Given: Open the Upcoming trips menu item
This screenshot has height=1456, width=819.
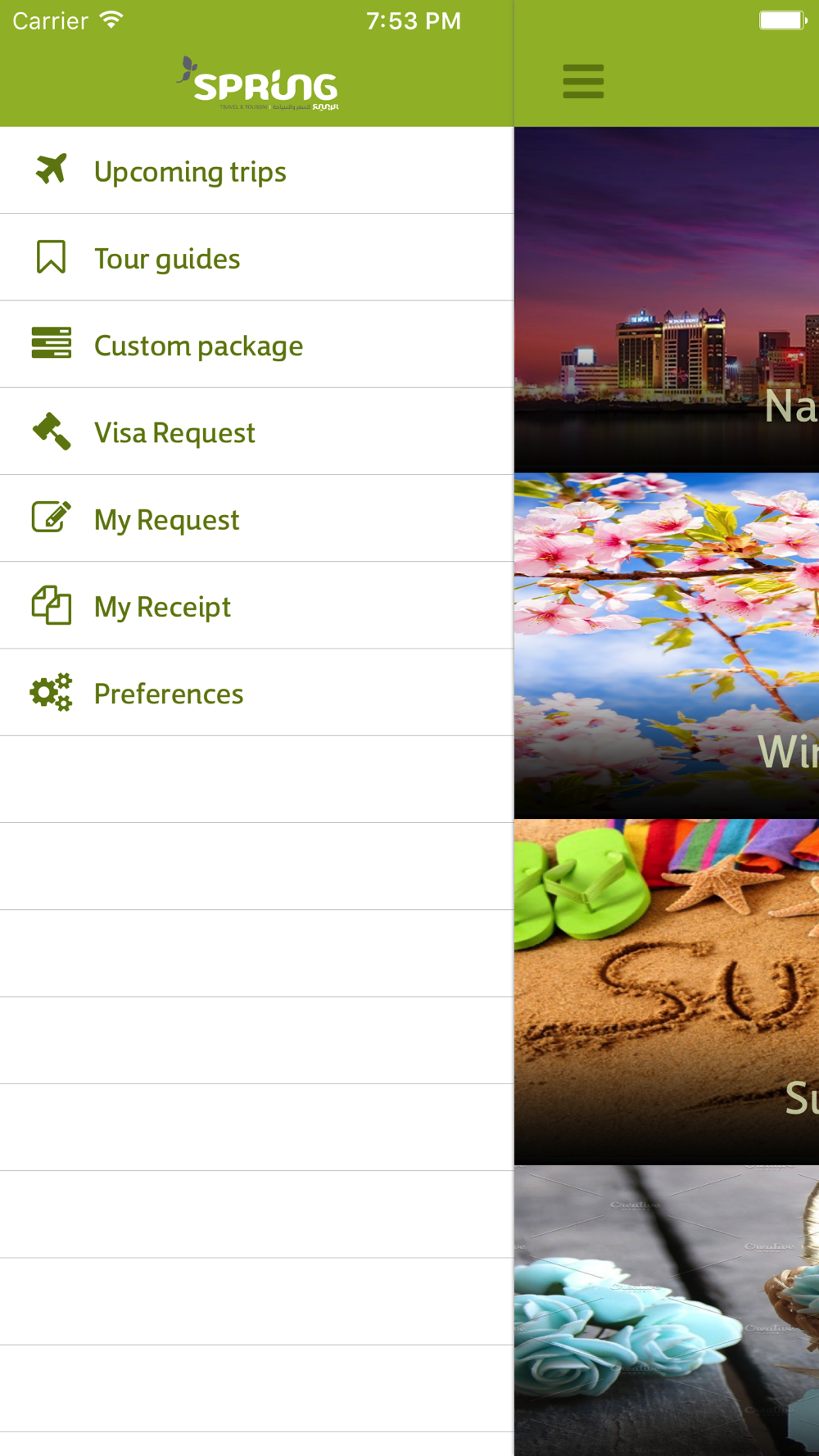Looking at the screenshot, I should [x=190, y=171].
